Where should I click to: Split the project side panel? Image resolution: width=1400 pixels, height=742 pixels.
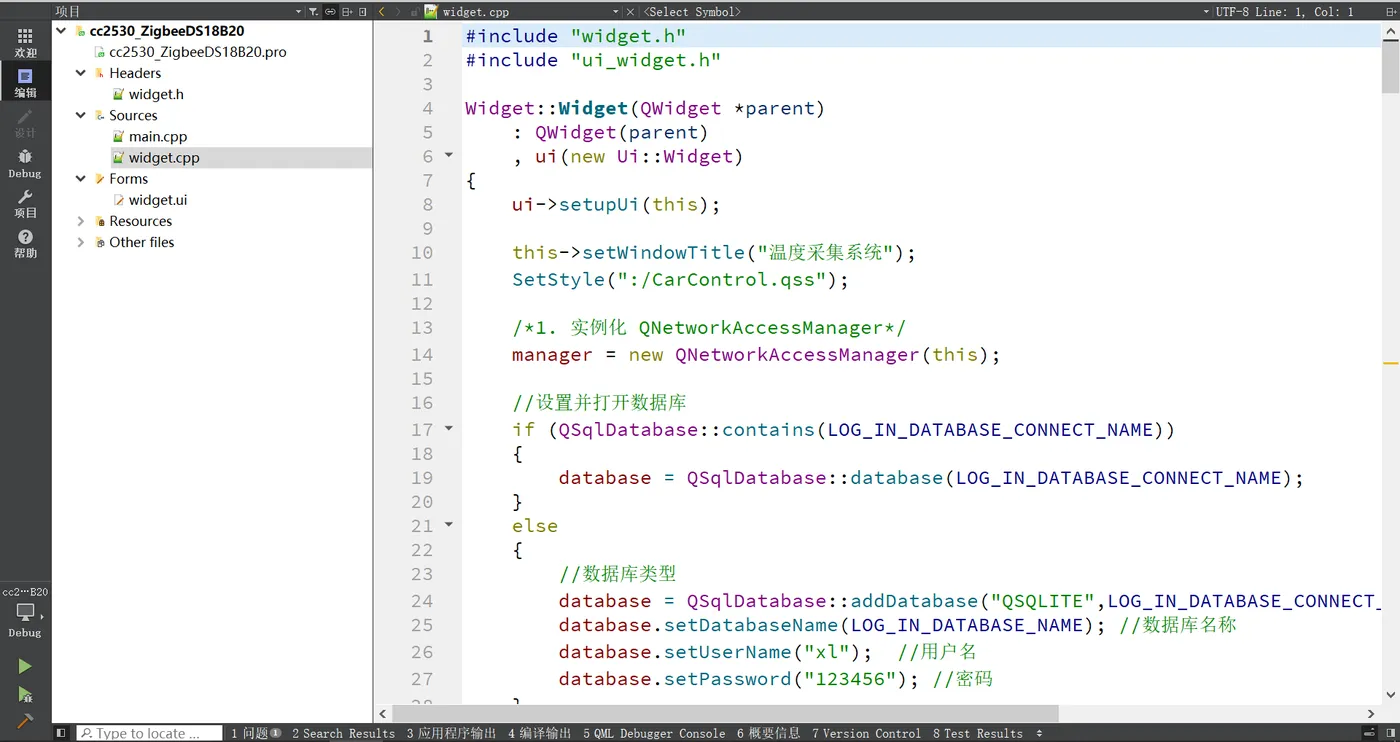point(347,12)
